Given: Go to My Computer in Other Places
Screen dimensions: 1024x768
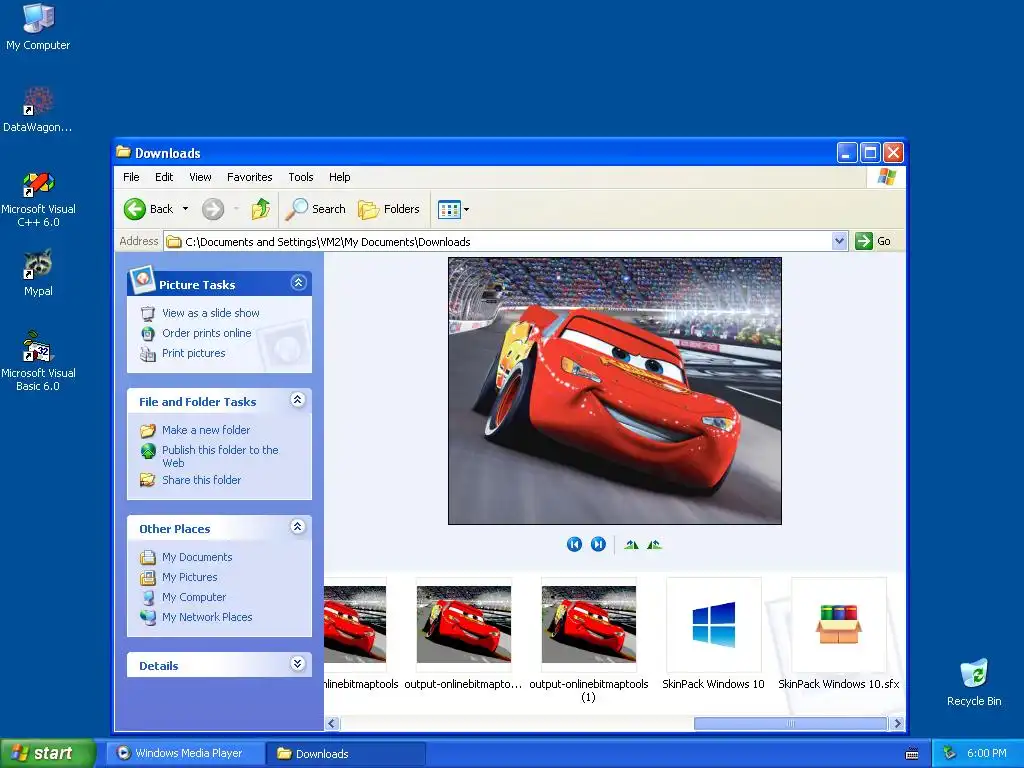Looking at the screenshot, I should pos(194,597).
